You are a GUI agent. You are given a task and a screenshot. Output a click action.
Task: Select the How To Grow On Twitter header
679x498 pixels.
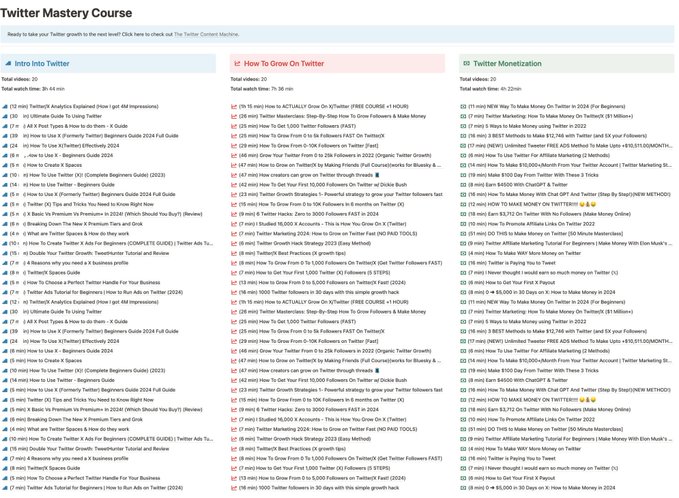click(x=337, y=64)
